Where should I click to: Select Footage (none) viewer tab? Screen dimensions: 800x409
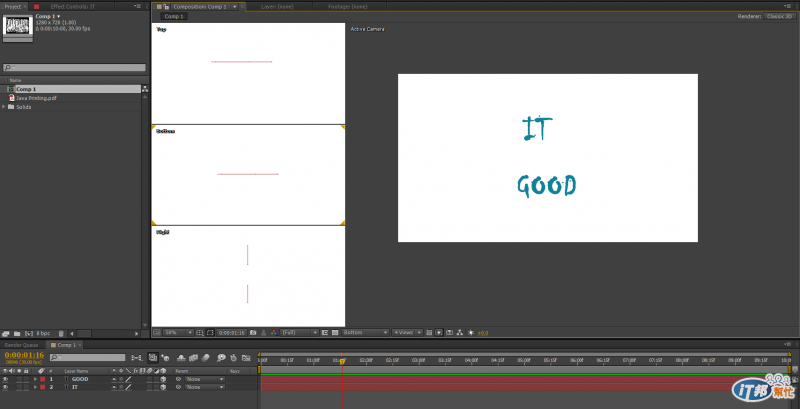347,7
